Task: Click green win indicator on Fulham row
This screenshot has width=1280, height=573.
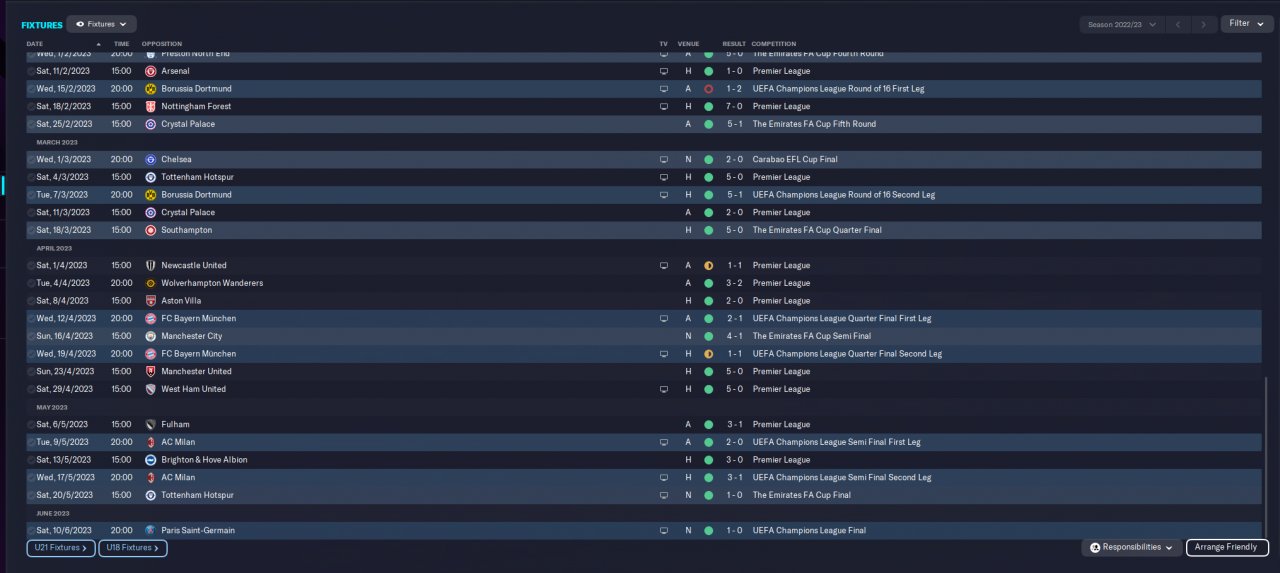Action: 708,425
